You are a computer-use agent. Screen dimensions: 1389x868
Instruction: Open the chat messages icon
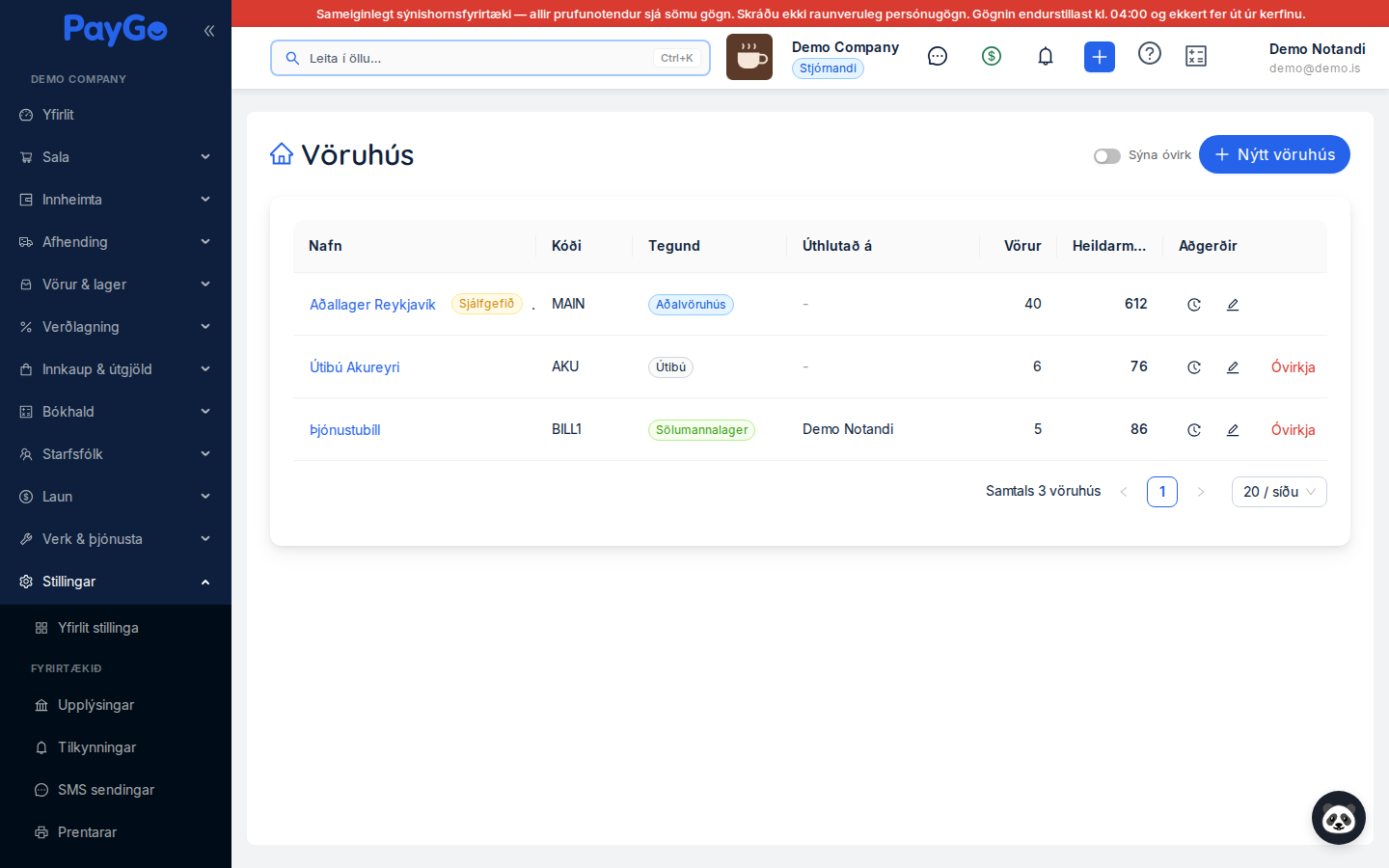pos(938,56)
